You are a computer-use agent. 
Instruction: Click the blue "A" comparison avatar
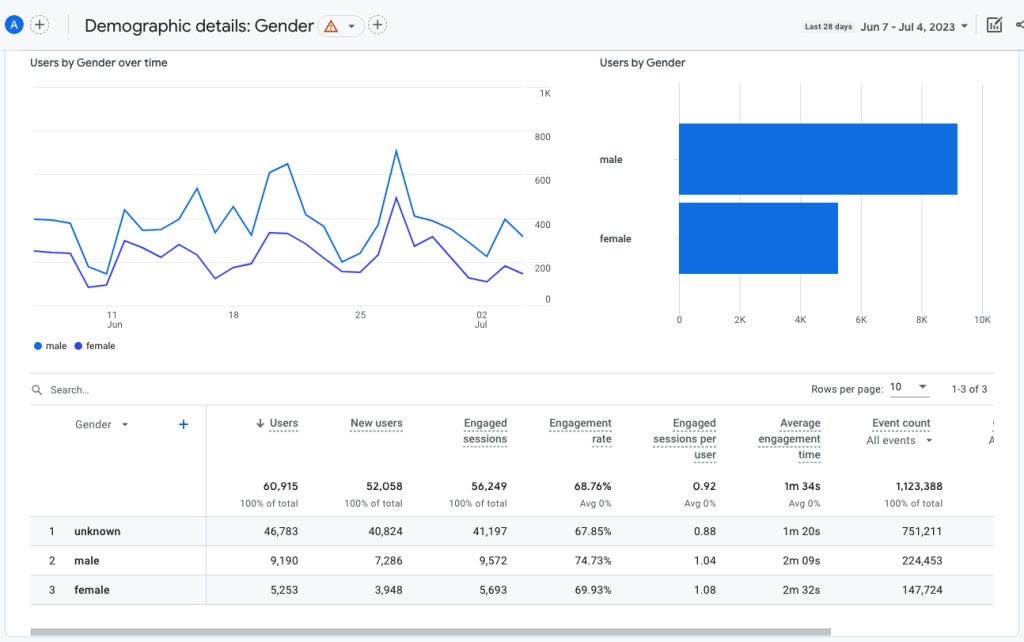click(x=14, y=23)
